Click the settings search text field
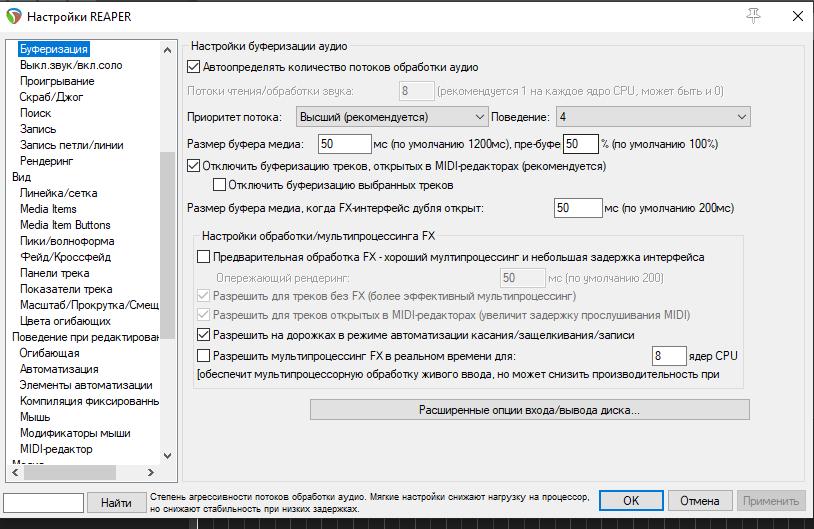The width and height of the screenshot is (814, 529). tap(44, 503)
